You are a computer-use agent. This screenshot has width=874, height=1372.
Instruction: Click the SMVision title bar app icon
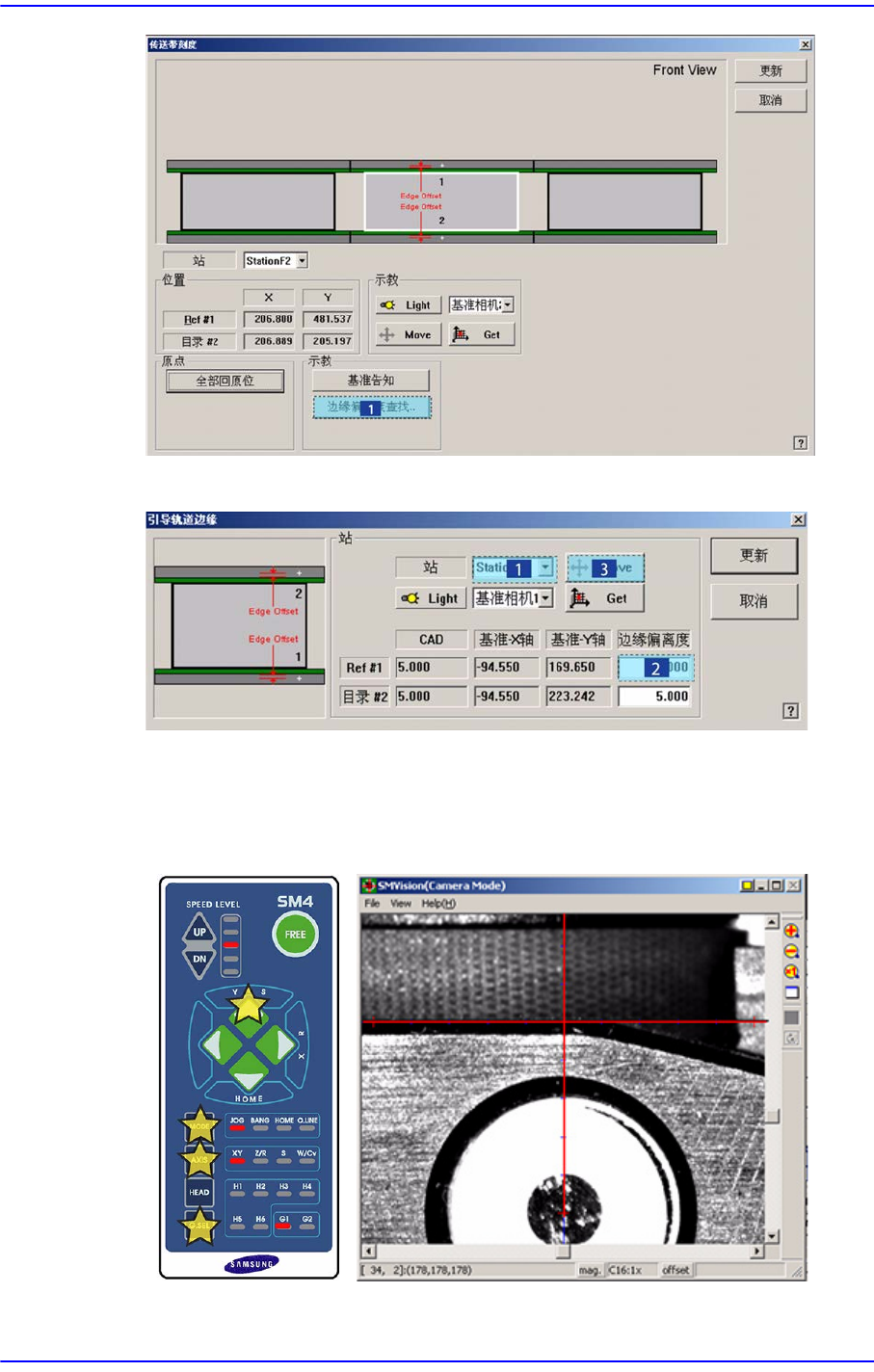pyautogui.click(x=368, y=885)
